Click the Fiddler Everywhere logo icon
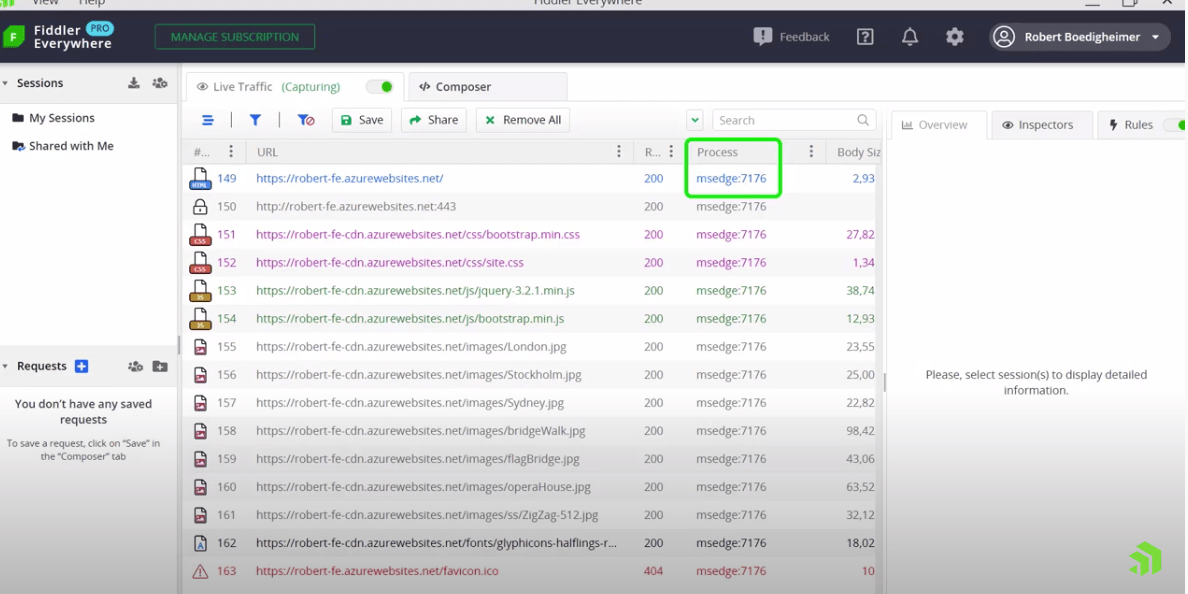Viewport: 1188px width, 594px height. click(14, 36)
